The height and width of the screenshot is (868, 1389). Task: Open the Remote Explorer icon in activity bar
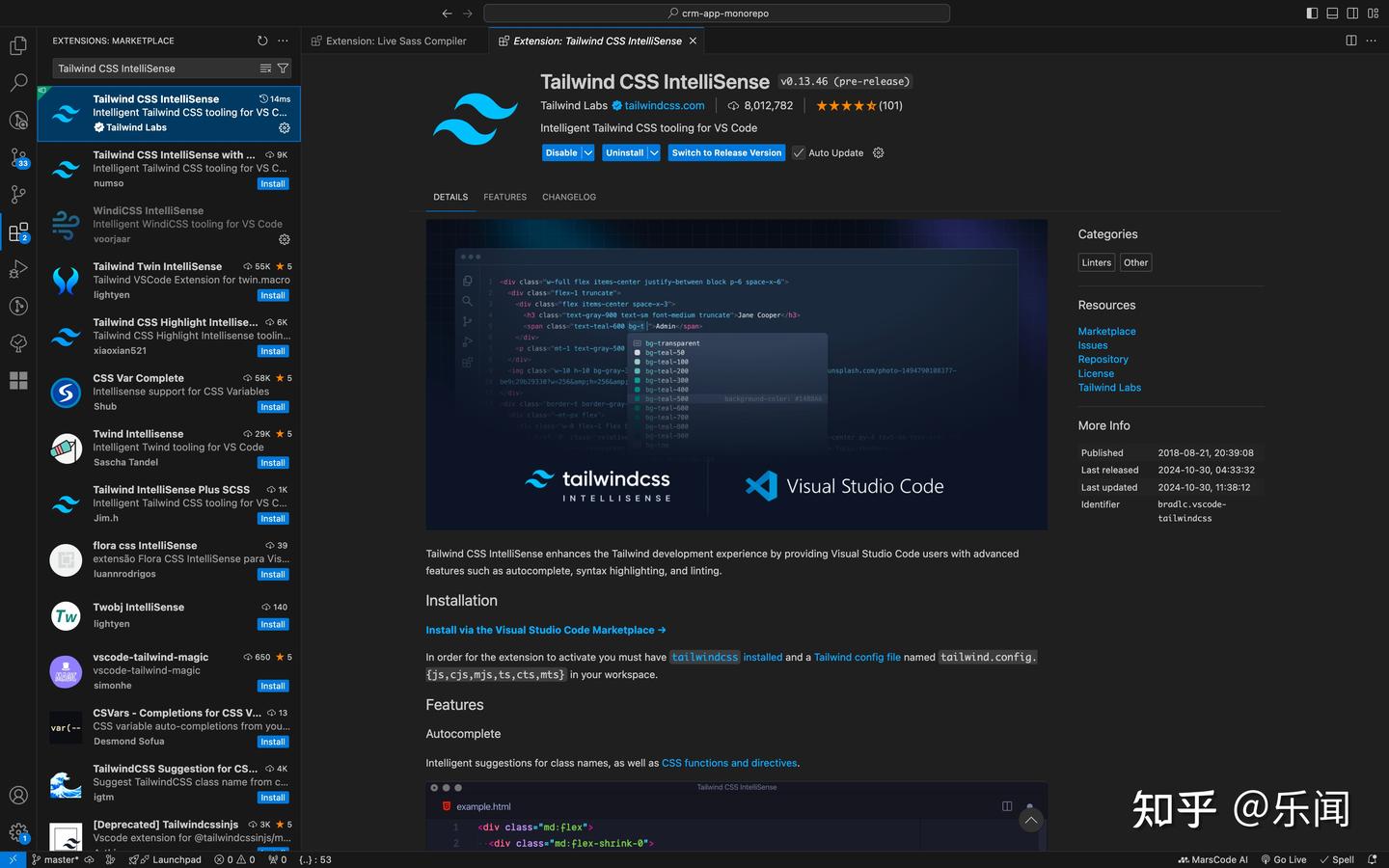tap(18, 306)
